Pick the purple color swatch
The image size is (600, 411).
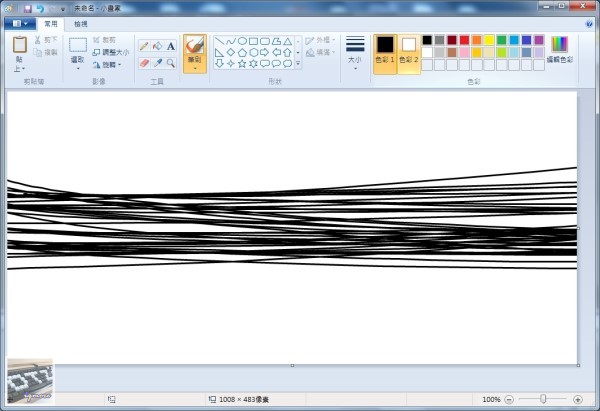tap(539, 40)
